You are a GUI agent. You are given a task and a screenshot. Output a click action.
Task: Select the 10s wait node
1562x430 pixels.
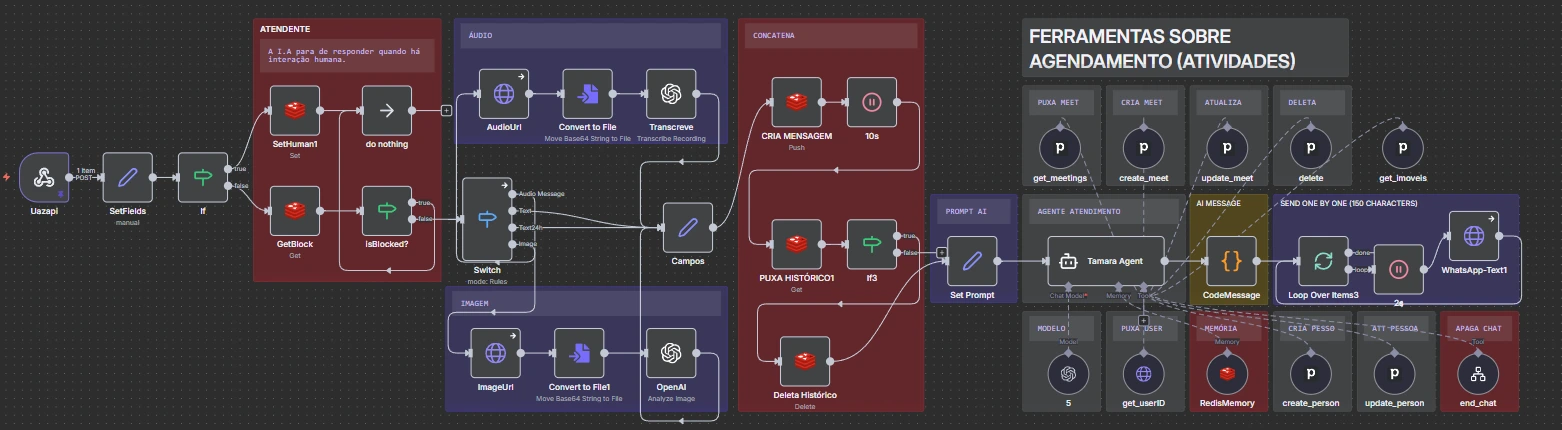coord(871,102)
